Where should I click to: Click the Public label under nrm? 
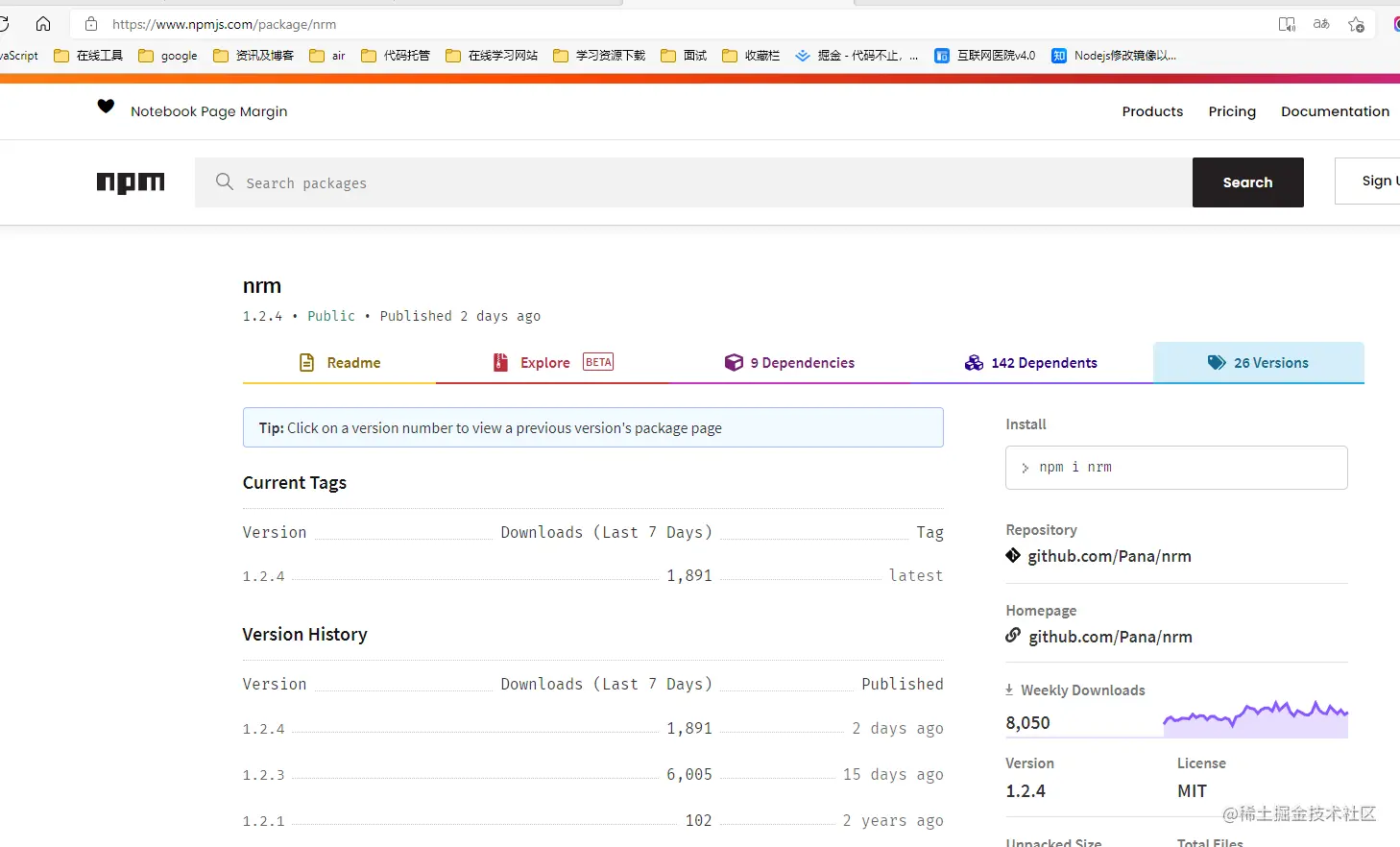(331, 316)
